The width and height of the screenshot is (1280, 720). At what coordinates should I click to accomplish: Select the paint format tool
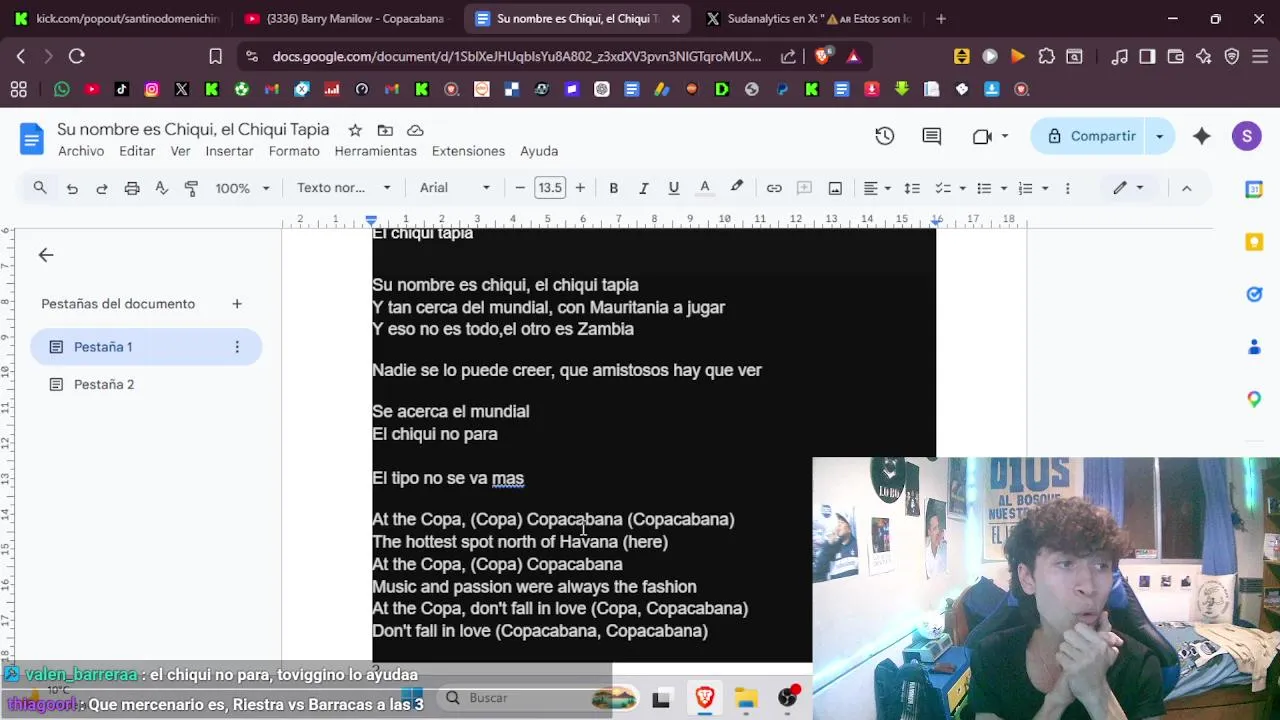[192, 188]
